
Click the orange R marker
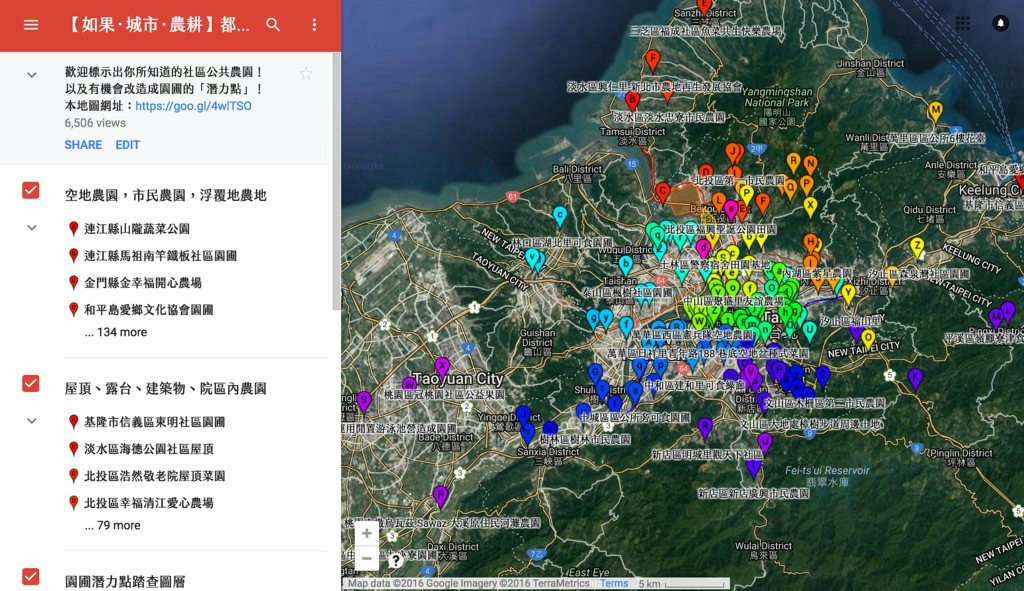pyautogui.click(x=793, y=162)
